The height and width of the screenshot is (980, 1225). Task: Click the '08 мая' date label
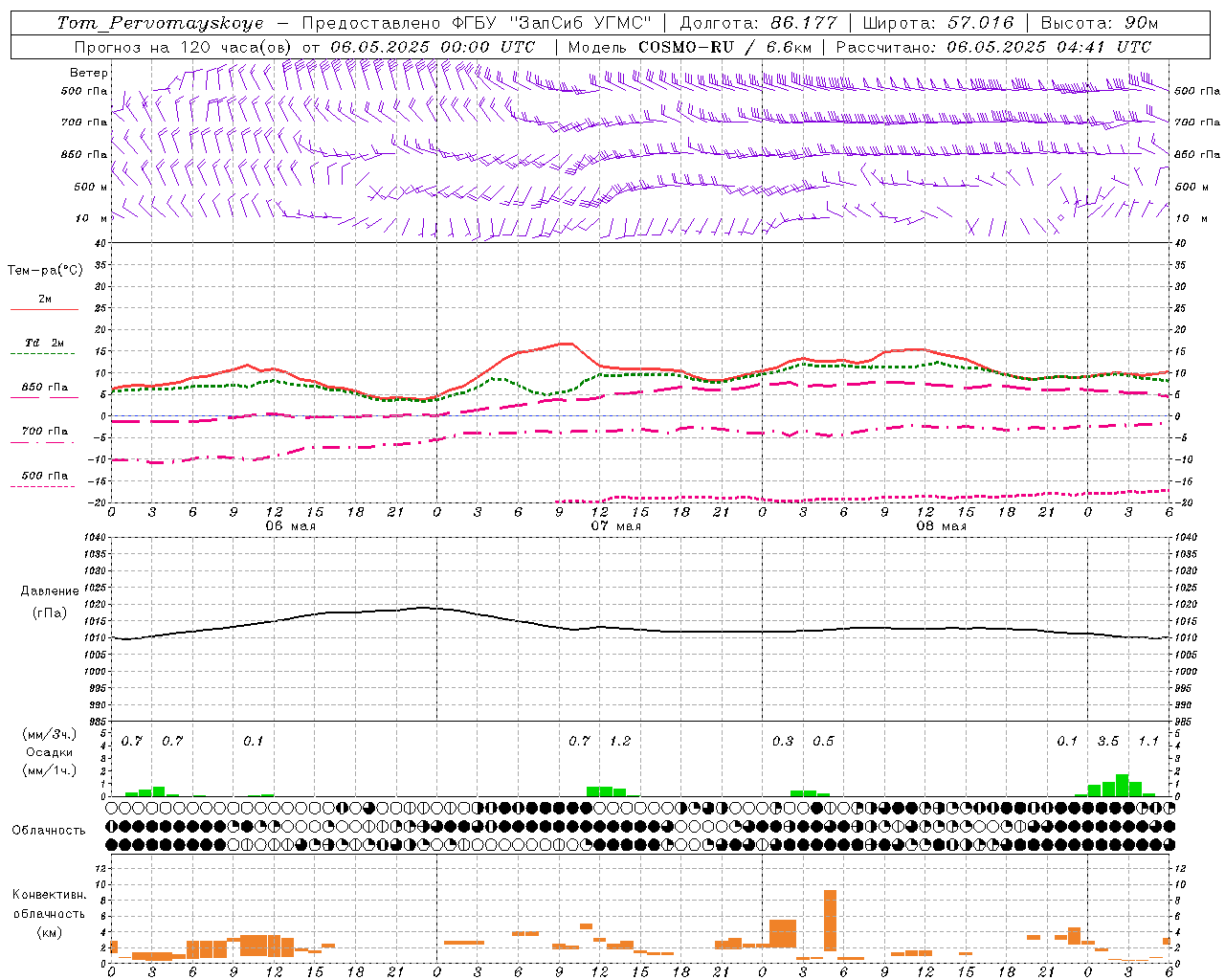(942, 526)
